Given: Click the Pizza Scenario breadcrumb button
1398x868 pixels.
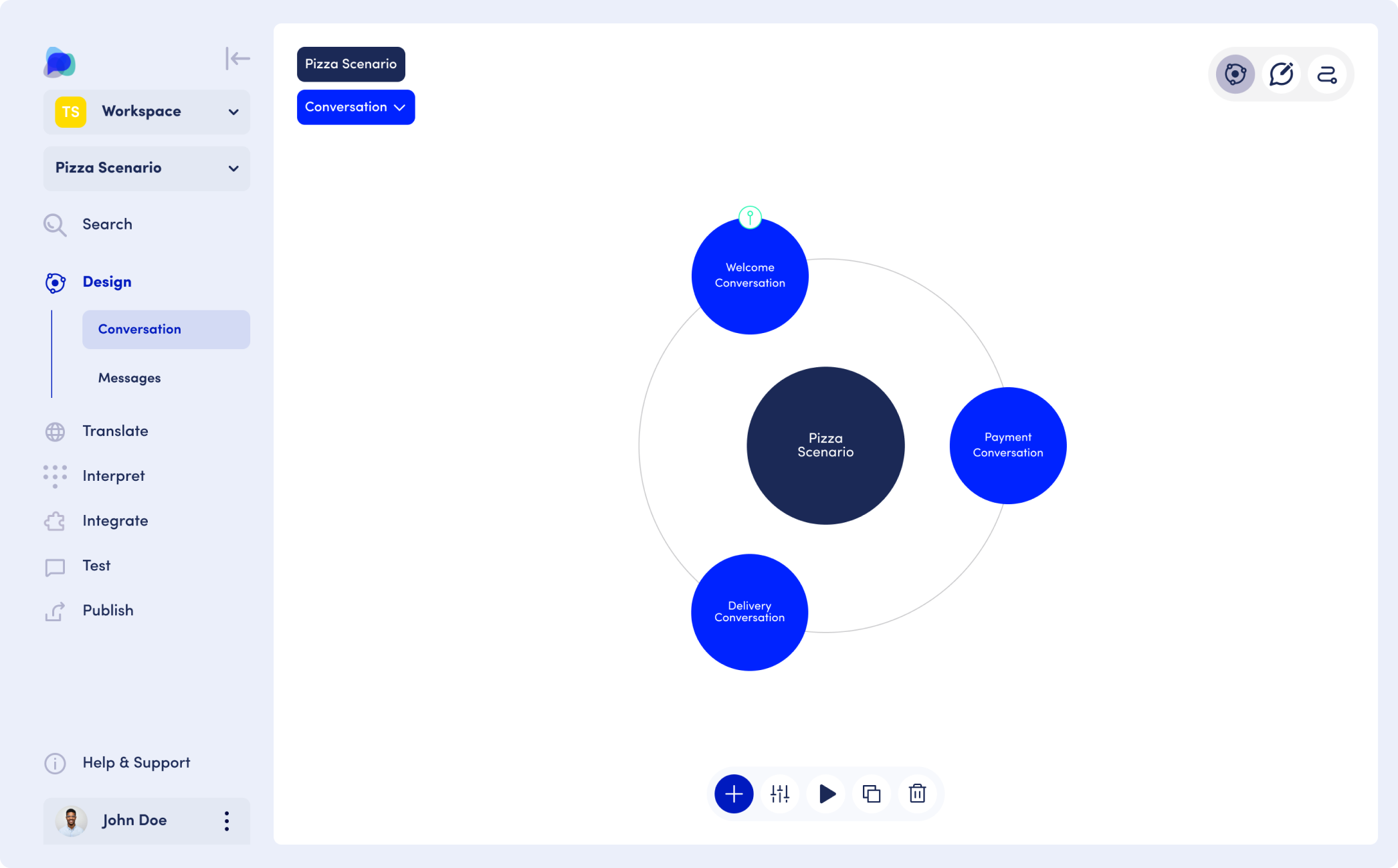Looking at the screenshot, I should pyautogui.click(x=351, y=64).
